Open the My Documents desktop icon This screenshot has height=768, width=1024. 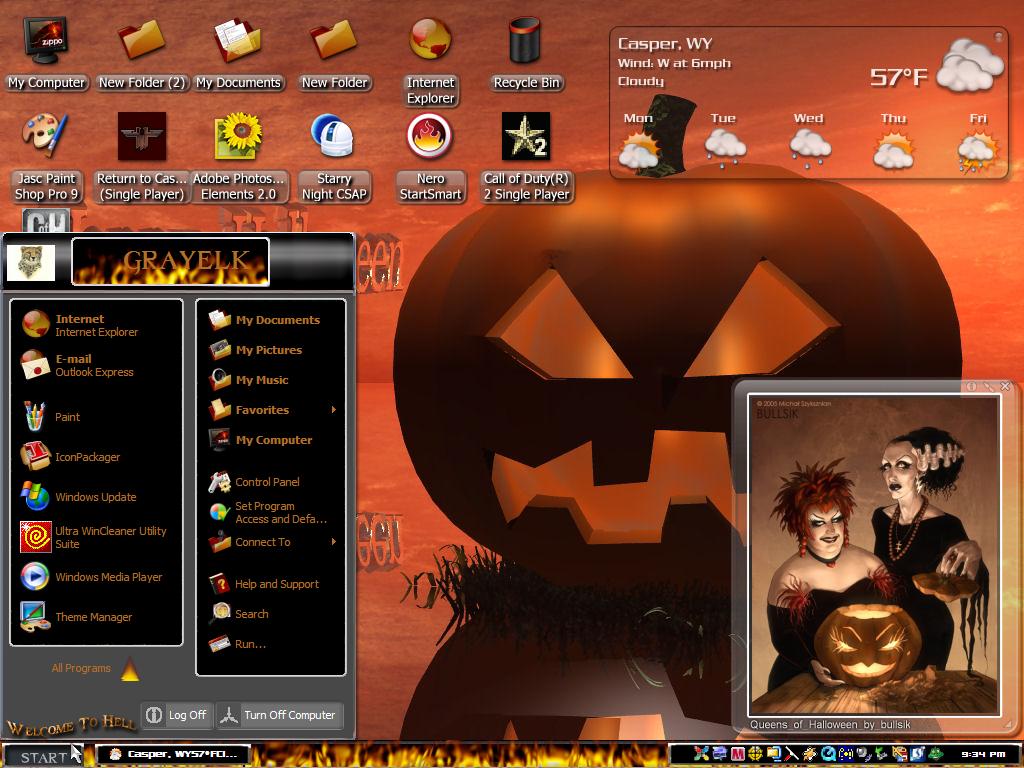238,54
